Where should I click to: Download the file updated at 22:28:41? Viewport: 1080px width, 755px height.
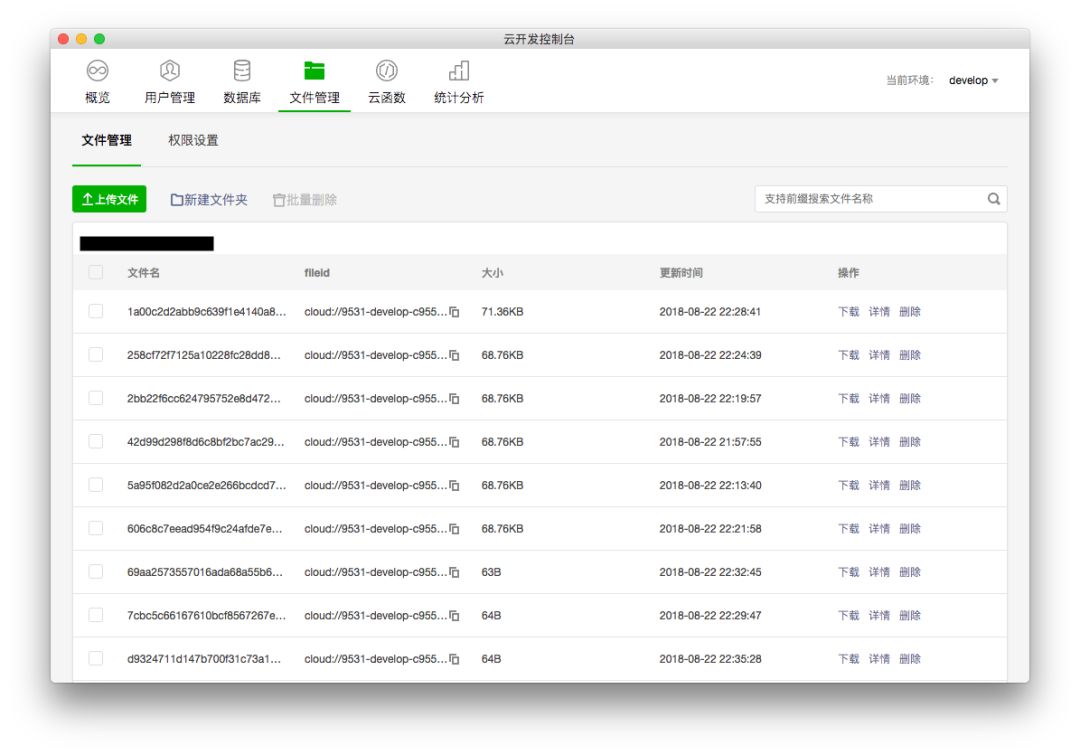pos(849,312)
